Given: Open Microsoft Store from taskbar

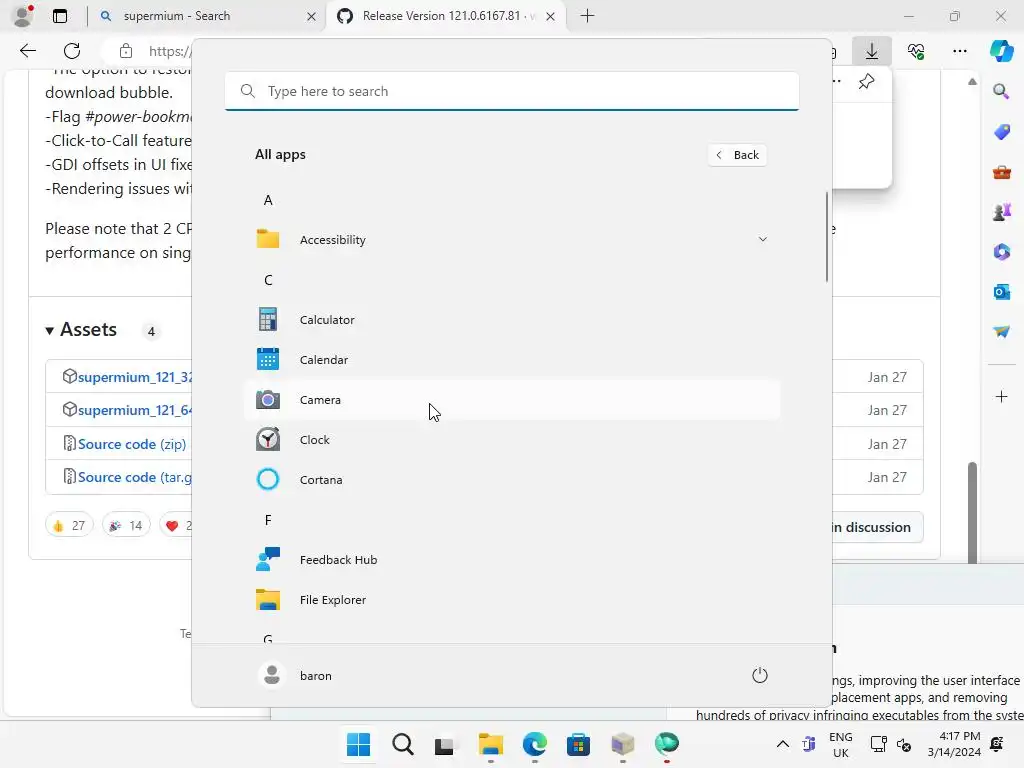Looking at the screenshot, I should tap(579, 744).
